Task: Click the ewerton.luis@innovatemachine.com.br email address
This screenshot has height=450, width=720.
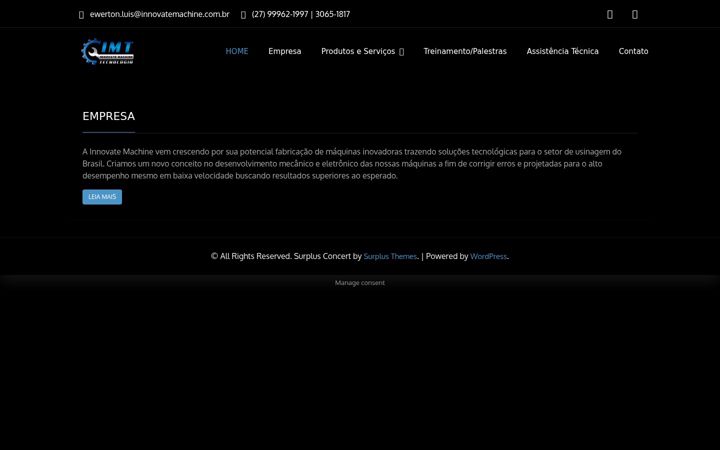Action: click(159, 14)
